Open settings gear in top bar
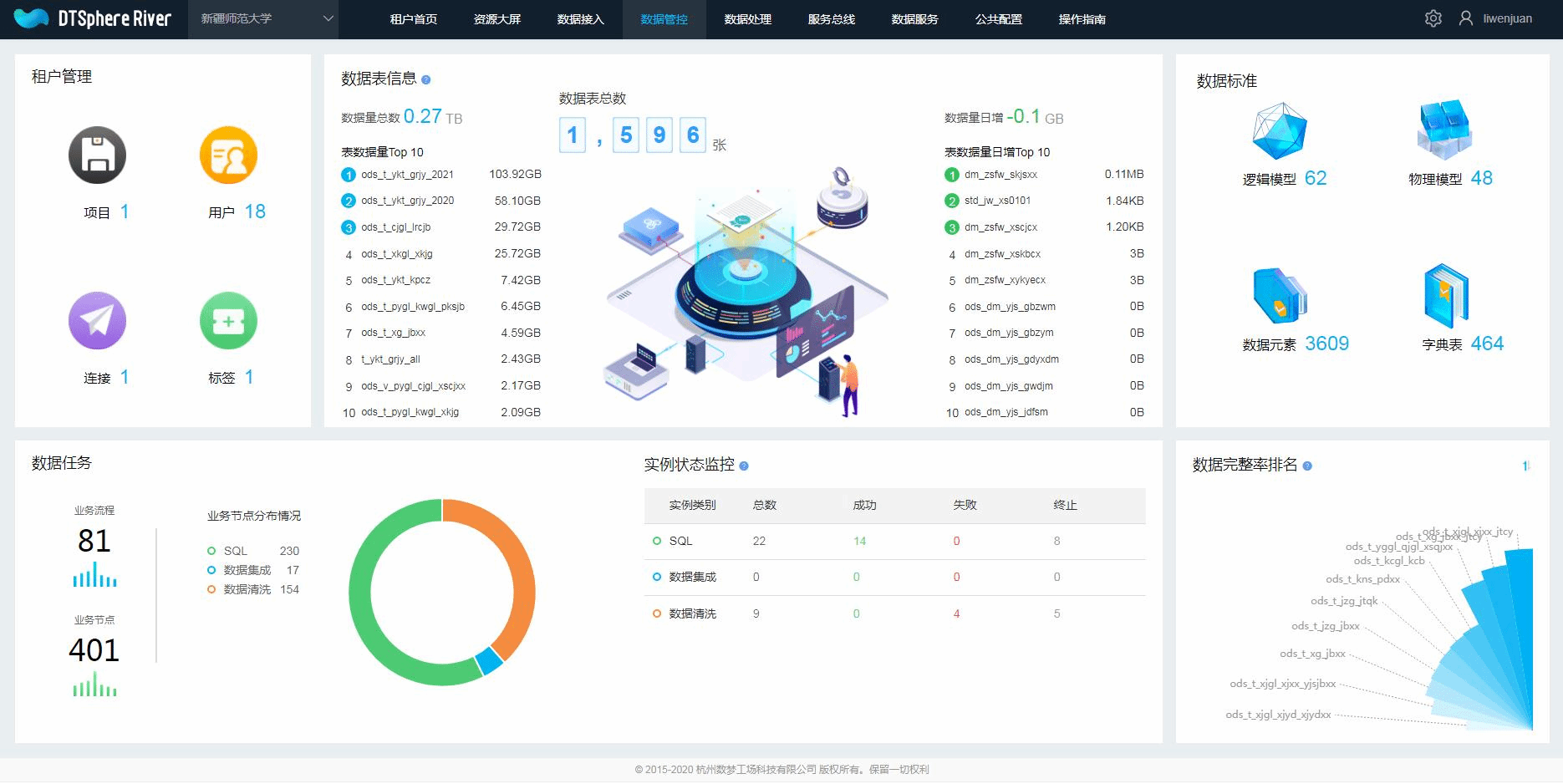This screenshot has width=1563, height=784. (1433, 18)
